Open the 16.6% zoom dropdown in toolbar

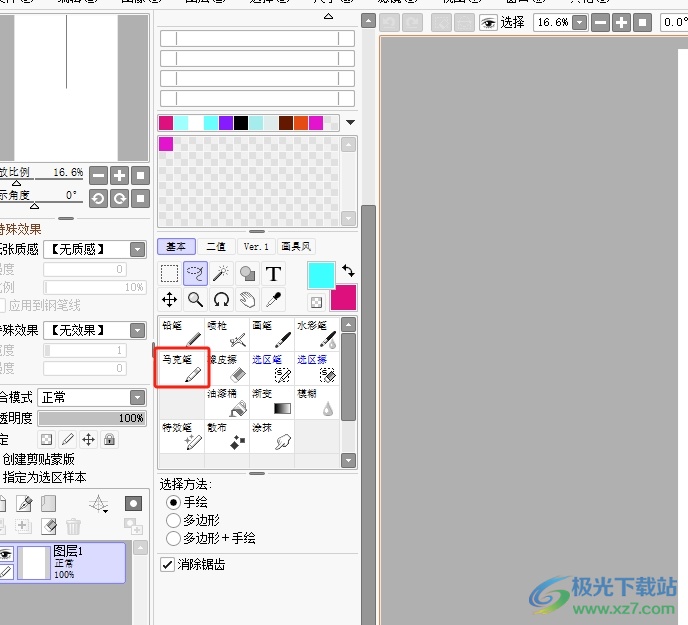[x=580, y=22]
